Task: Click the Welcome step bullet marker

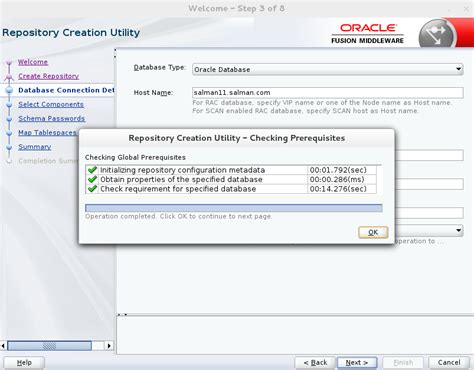Action: (x=9, y=62)
